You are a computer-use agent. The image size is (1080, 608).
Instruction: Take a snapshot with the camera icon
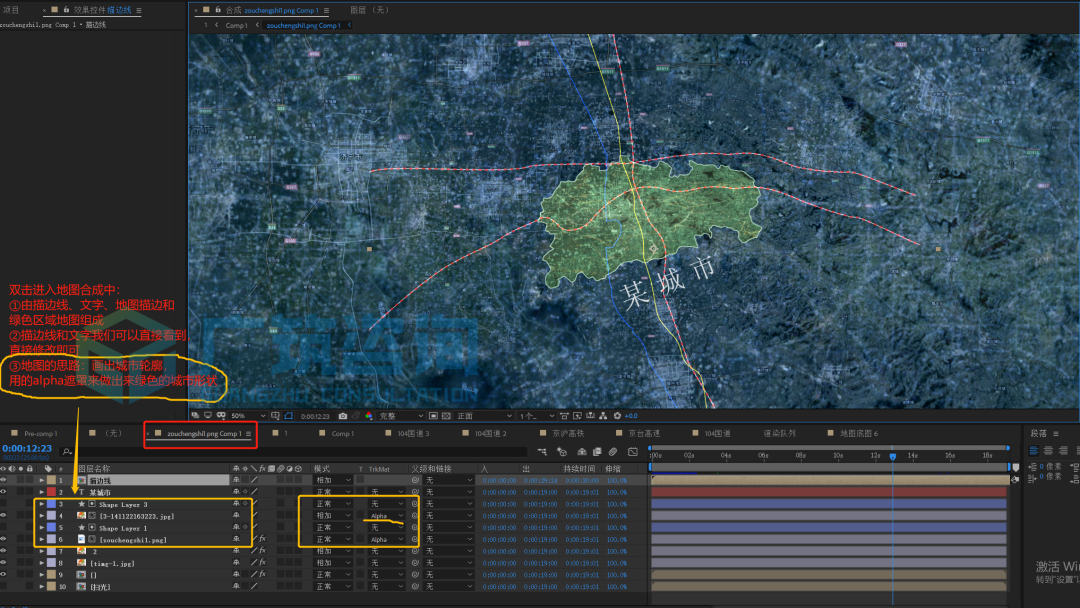coord(342,416)
